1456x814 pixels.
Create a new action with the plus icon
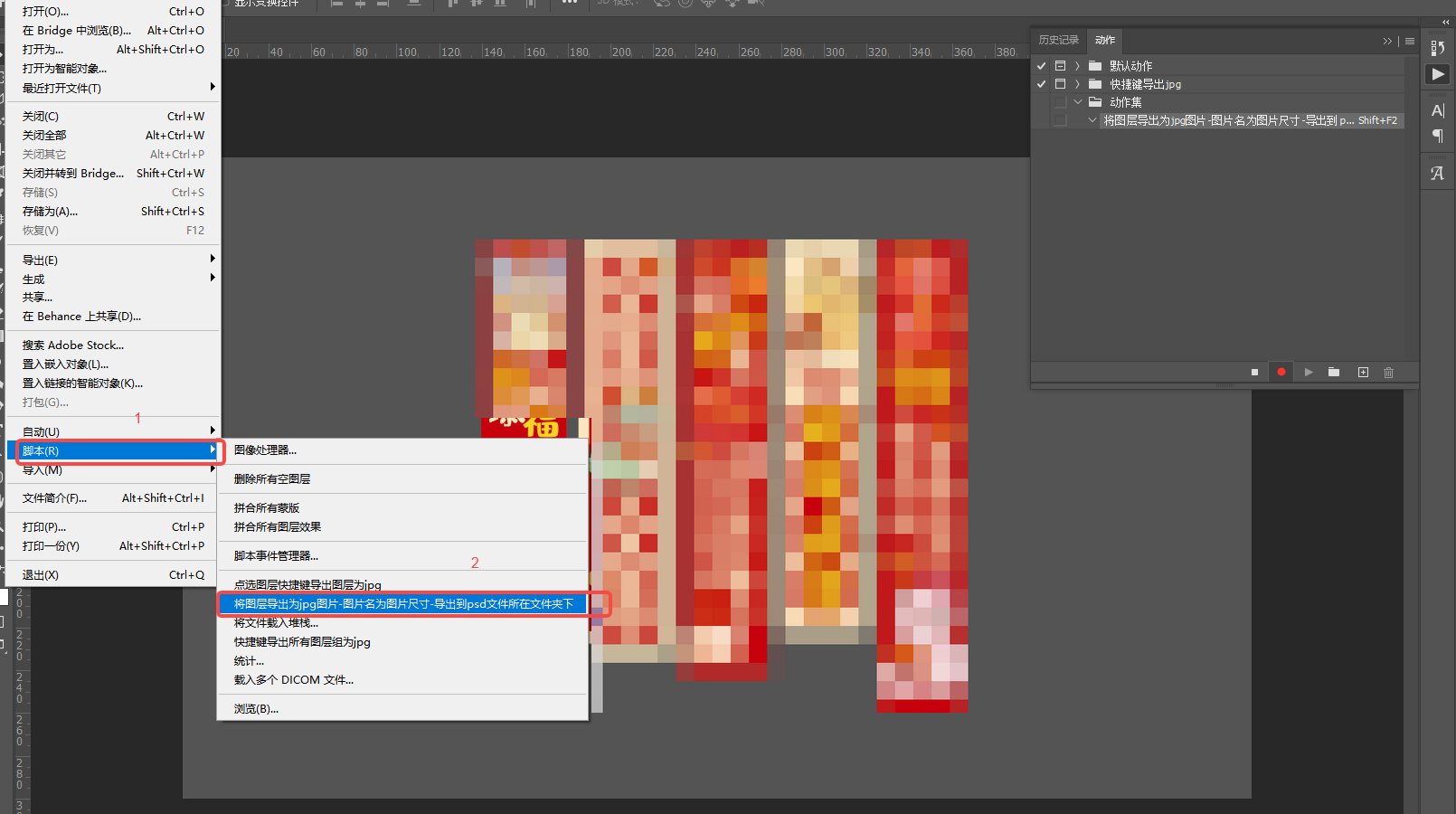click(1363, 373)
